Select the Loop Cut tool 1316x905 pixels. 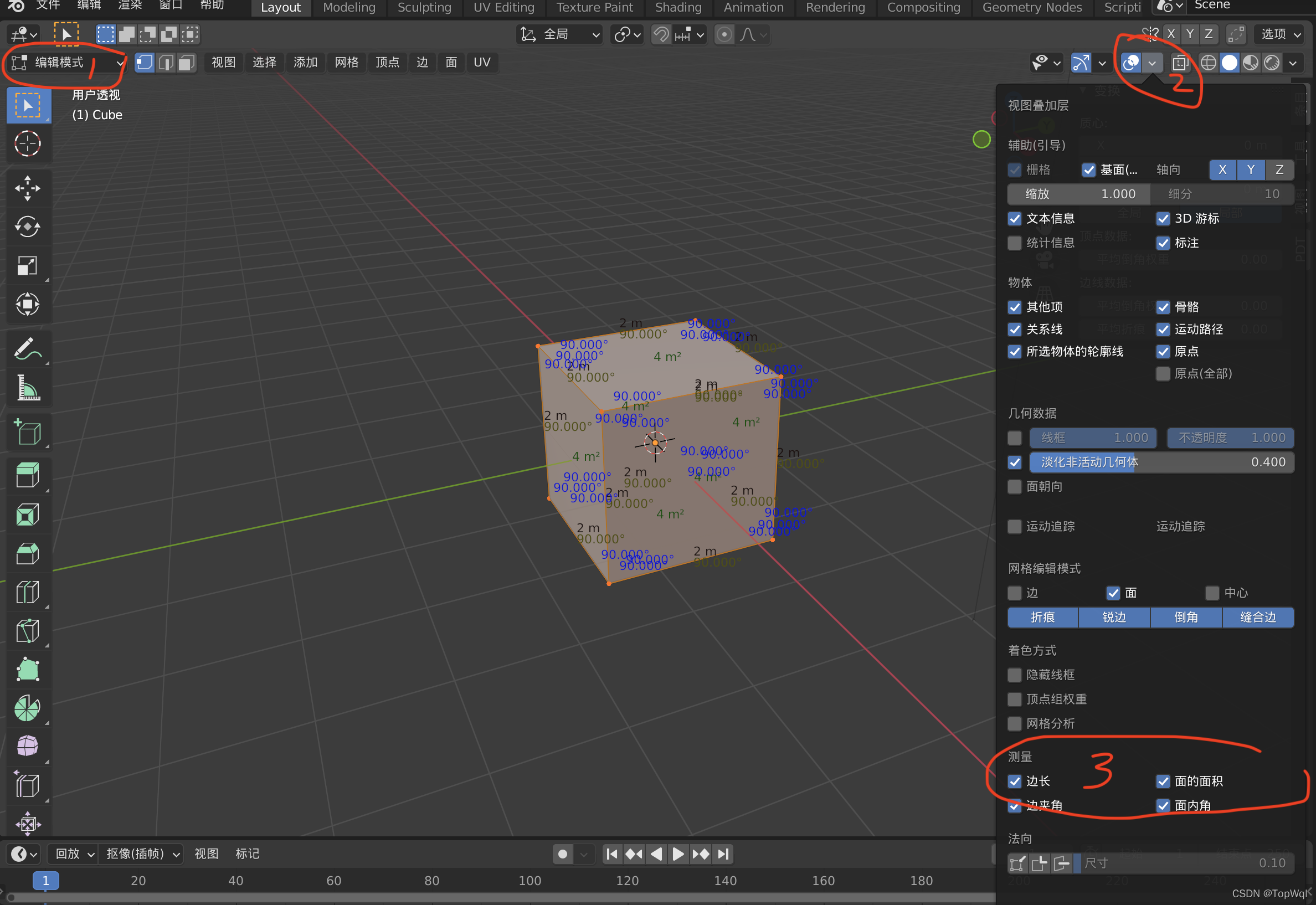click(x=27, y=593)
